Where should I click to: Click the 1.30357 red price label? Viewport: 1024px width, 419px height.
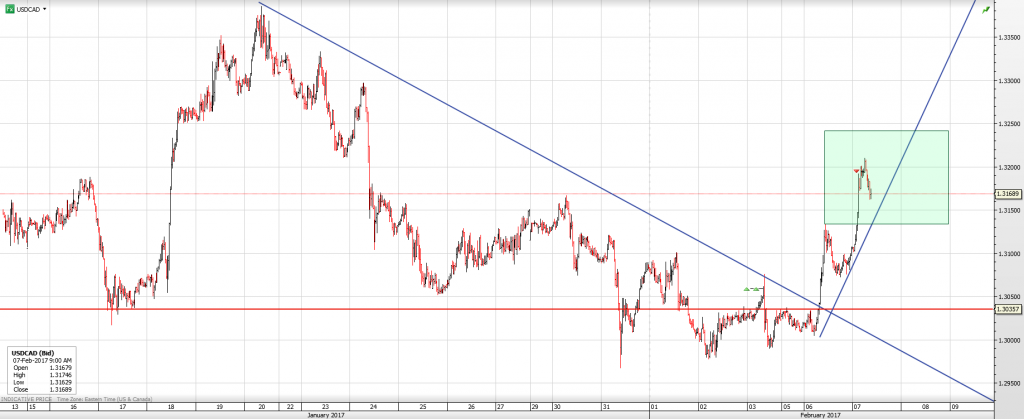(x=1007, y=309)
